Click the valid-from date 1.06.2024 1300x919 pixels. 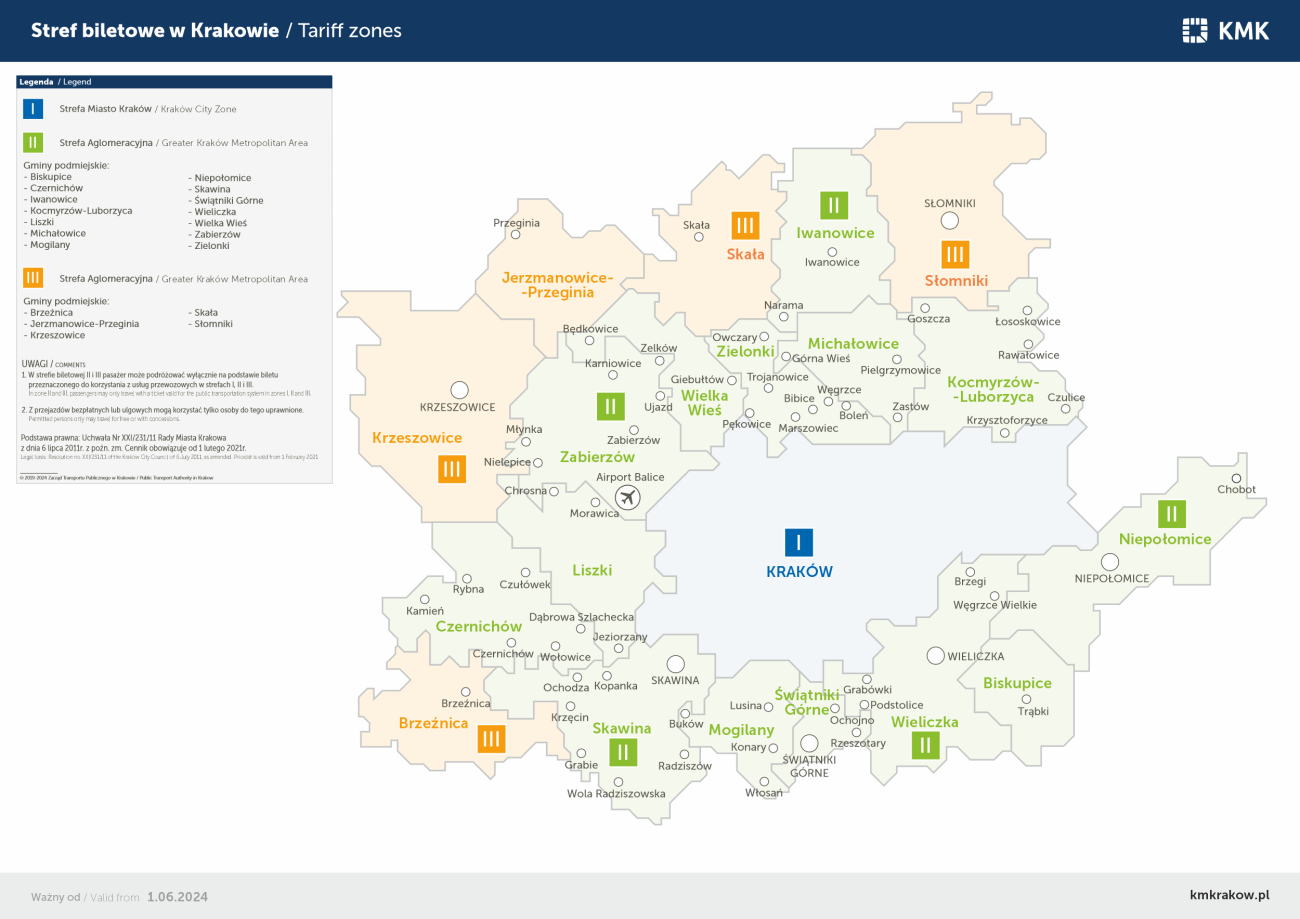[177, 897]
